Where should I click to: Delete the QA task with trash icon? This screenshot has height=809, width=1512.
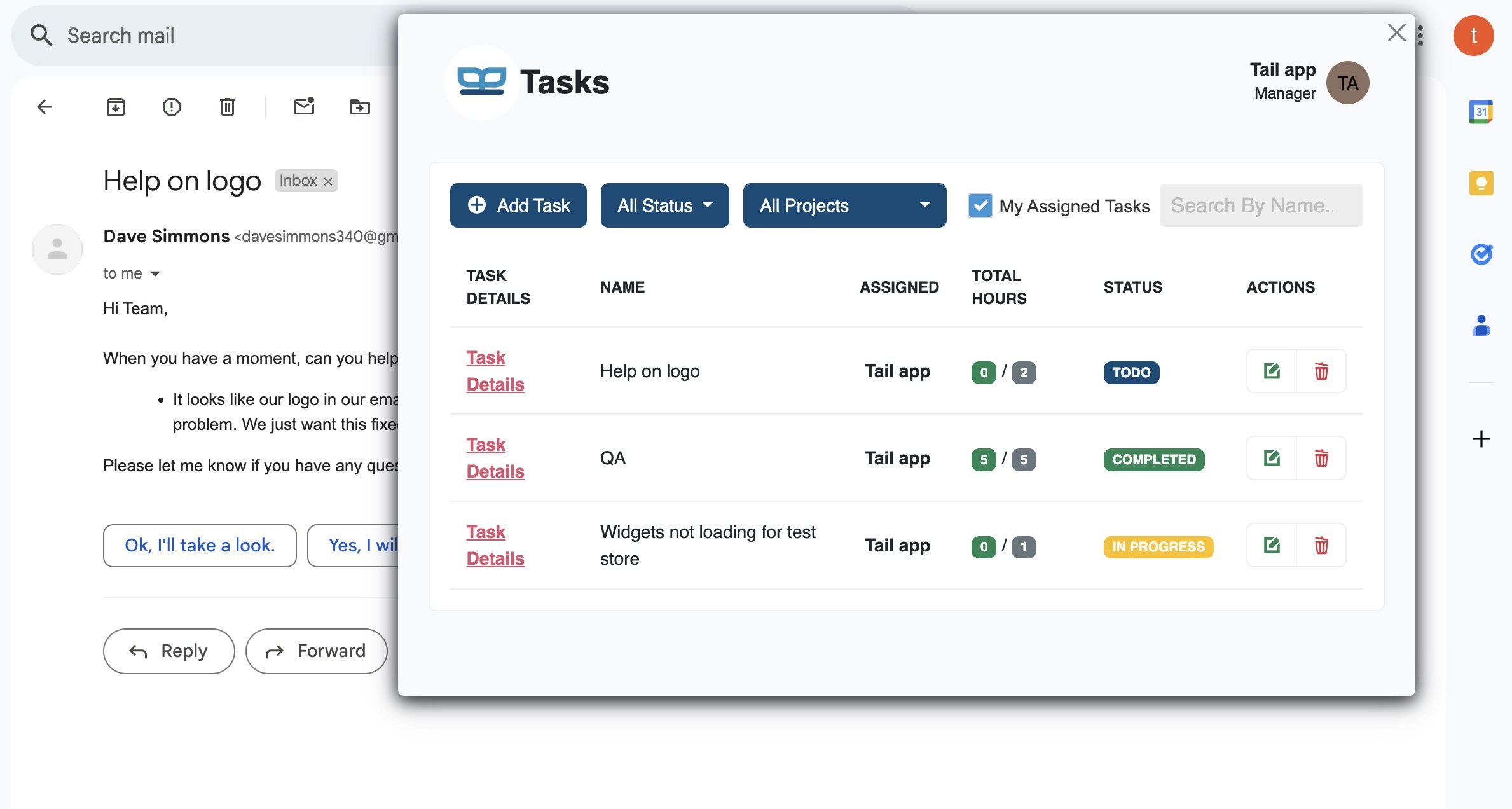tap(1321, 458)
